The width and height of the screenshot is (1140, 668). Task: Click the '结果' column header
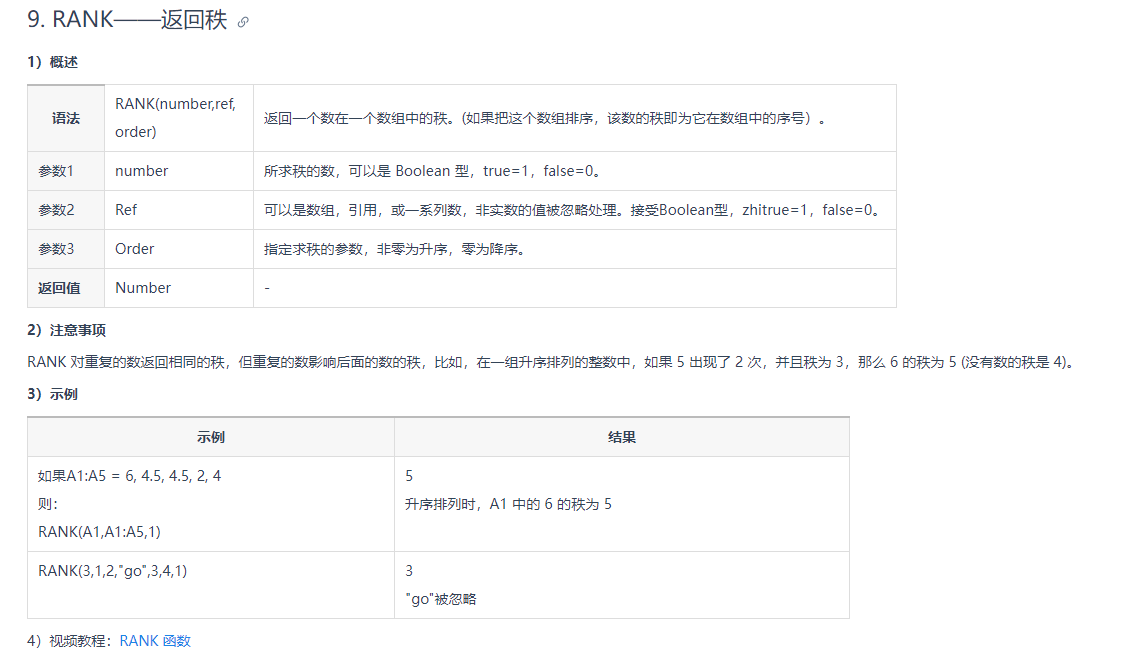622,437
